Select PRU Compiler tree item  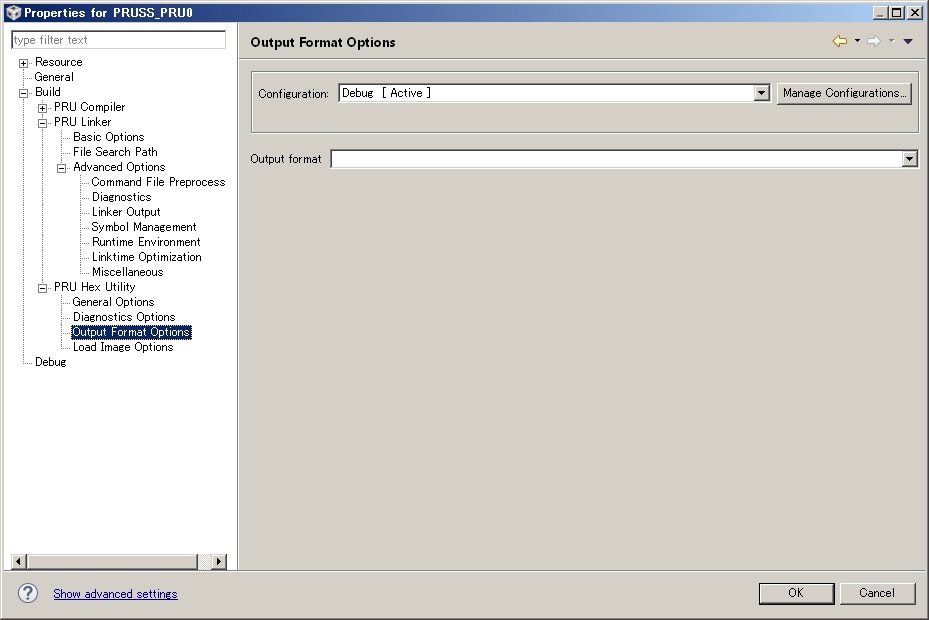[x=89, y=107]
